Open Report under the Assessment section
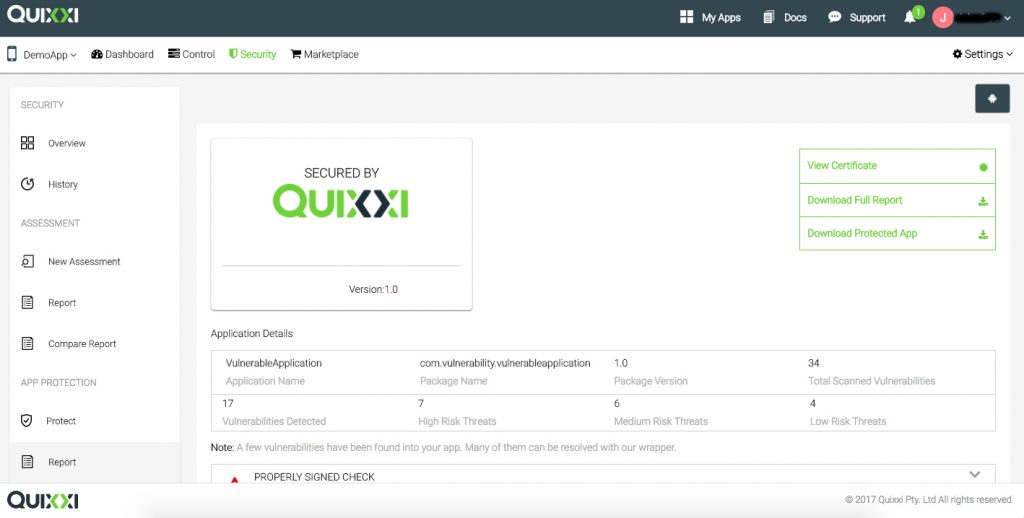This screenshot has height=518, width=1024. point(62,302)
